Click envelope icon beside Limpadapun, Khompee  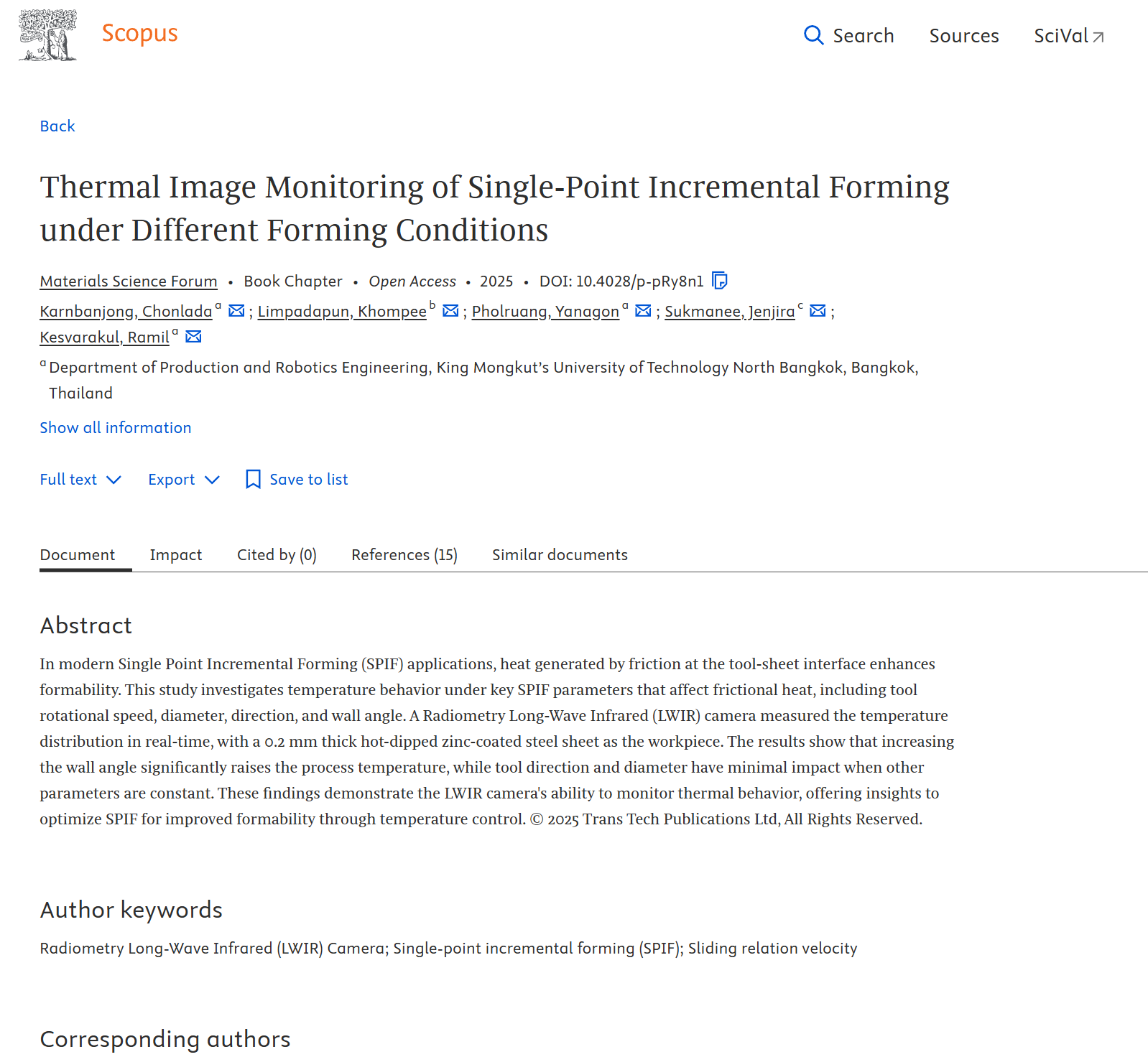tap(450, 311)
